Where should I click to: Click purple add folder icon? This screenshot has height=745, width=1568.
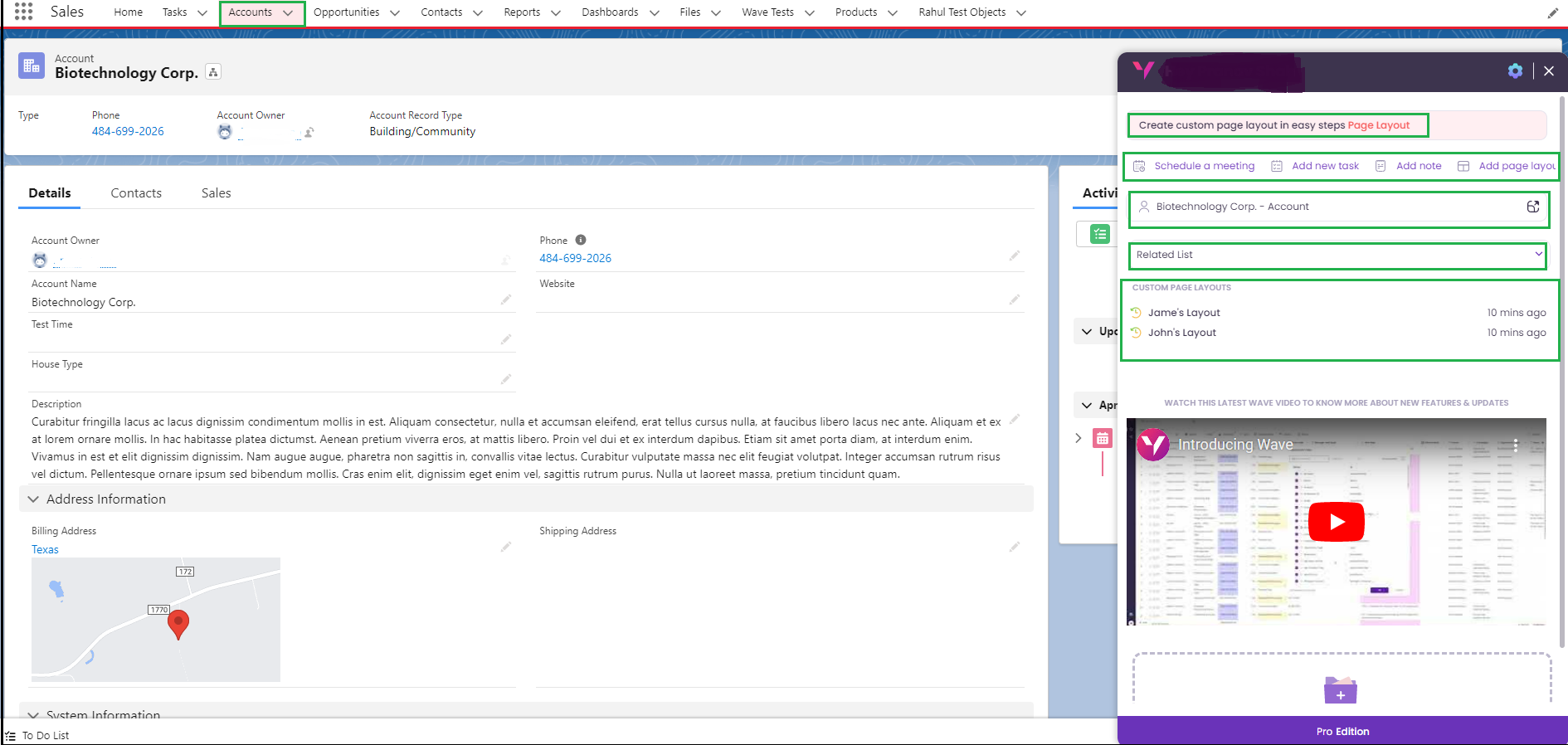click(x=1341, y=690)
